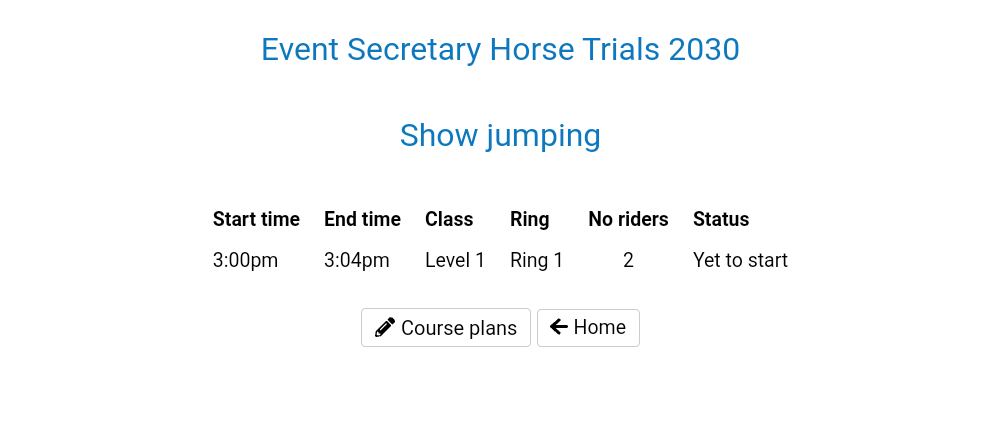
Task: Click the Start time column header
Action: (x=256, y=219)
